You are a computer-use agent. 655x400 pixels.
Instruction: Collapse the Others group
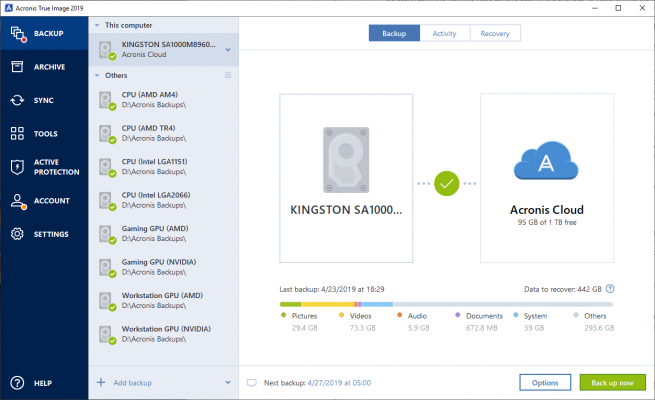click(x=97, y=76)
